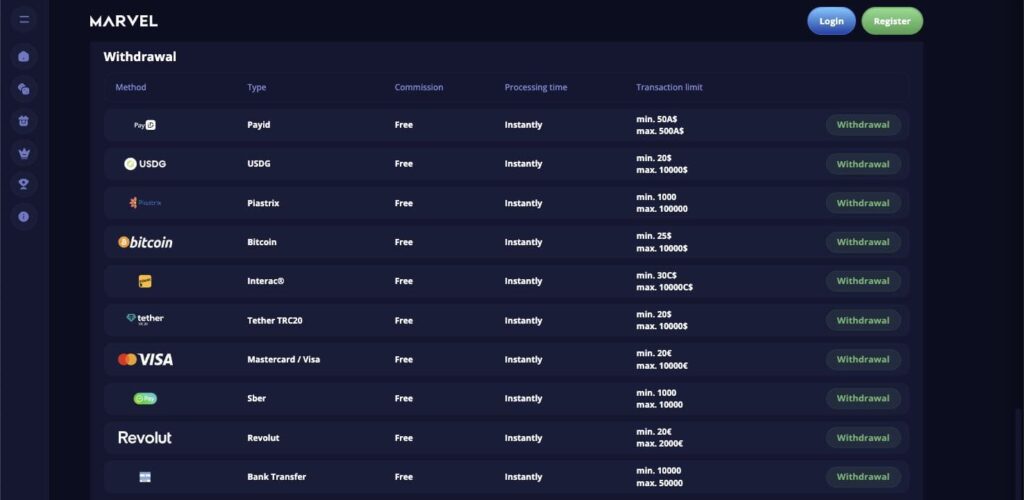Click the Revolut logo

tap(145, 437)
